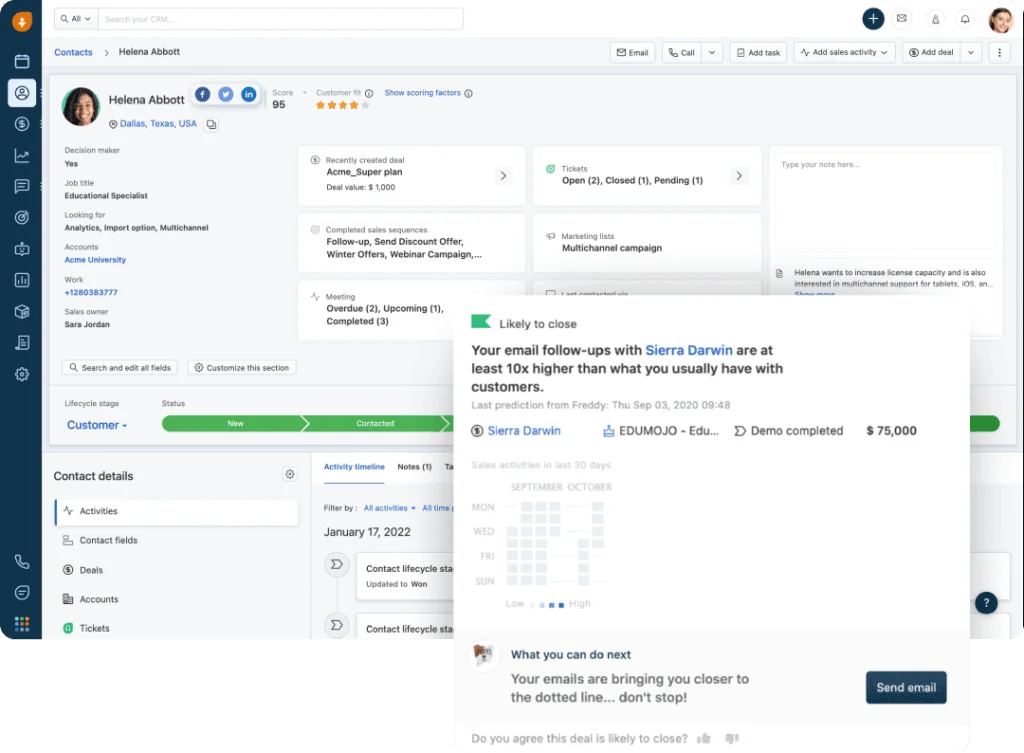Expand the Tickets card chevron

pyautogui.click(x=739, y=176)
